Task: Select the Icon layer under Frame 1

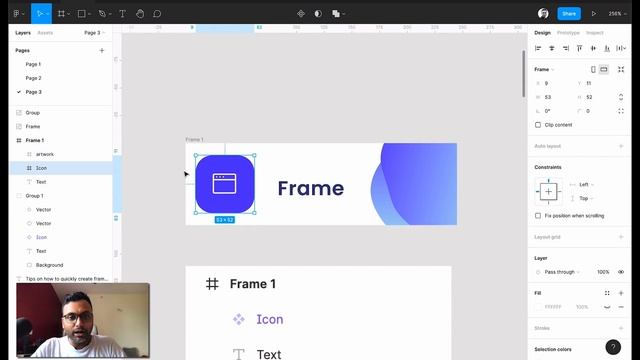Action: (x=61, y=168)
